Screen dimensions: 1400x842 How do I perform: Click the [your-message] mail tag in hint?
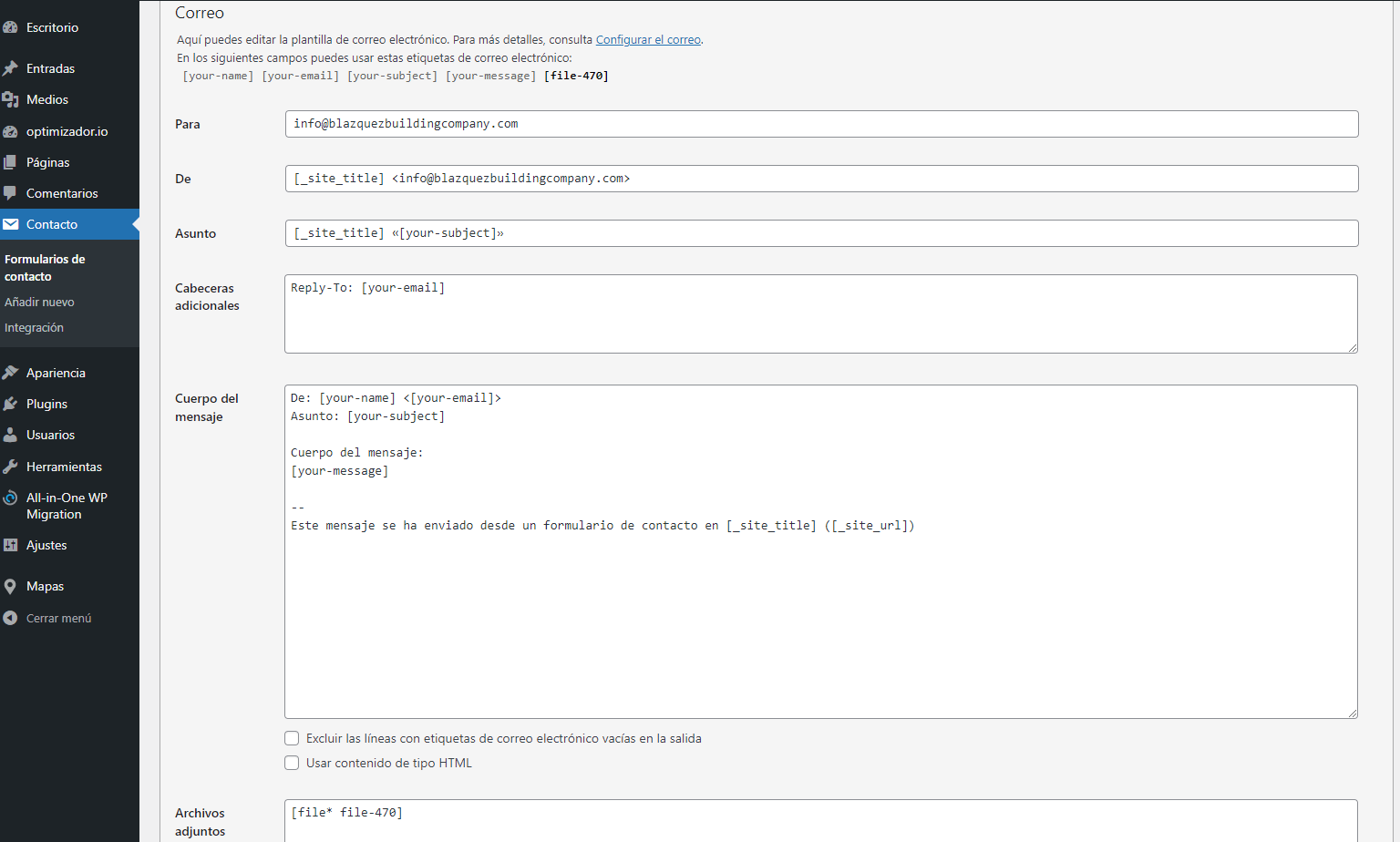pos(490,76)
